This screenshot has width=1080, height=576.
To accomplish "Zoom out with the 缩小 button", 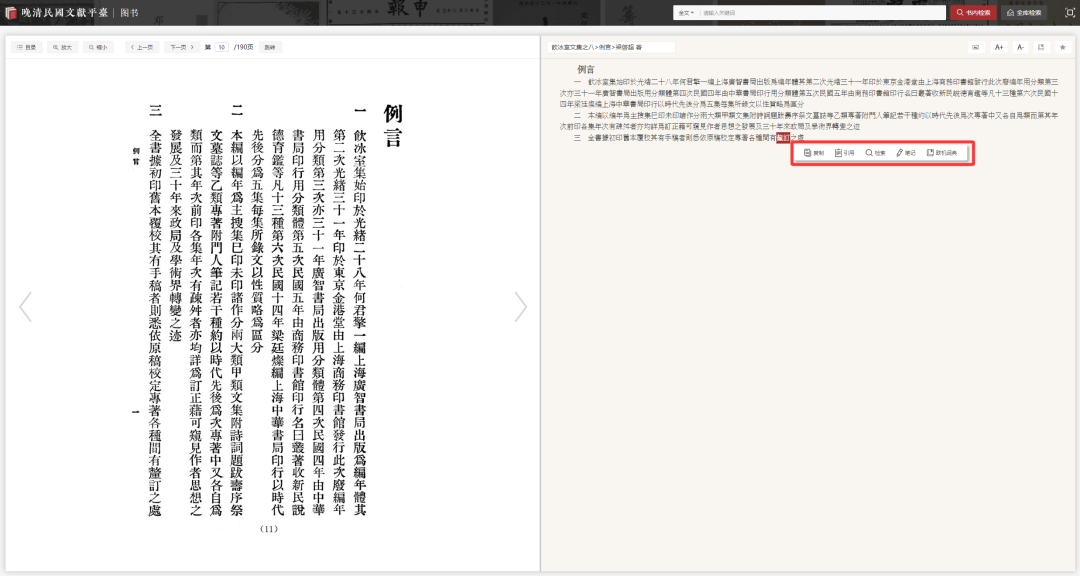I will pos(98,47).
